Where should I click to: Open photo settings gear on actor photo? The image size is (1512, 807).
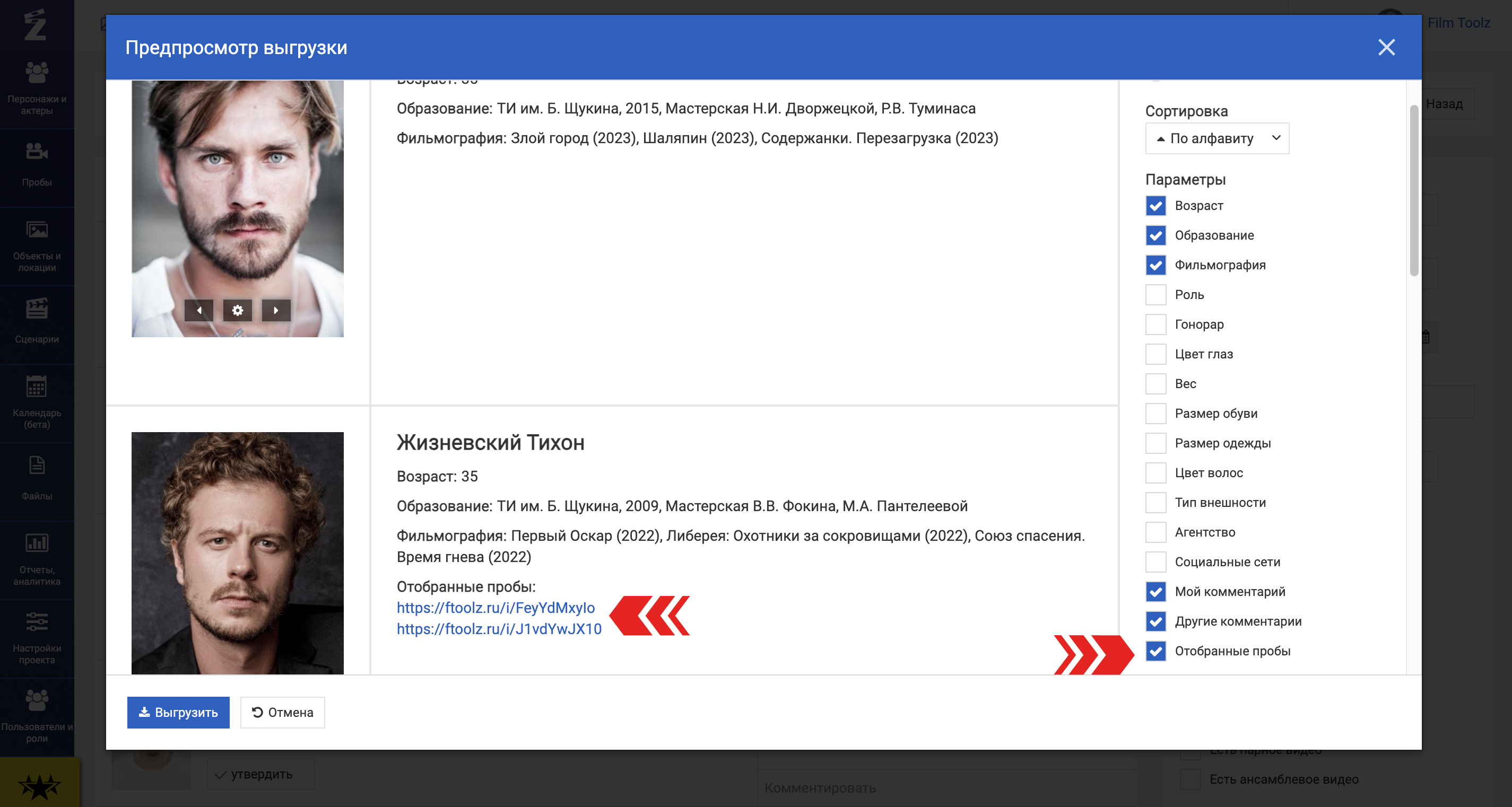(237, 310)
